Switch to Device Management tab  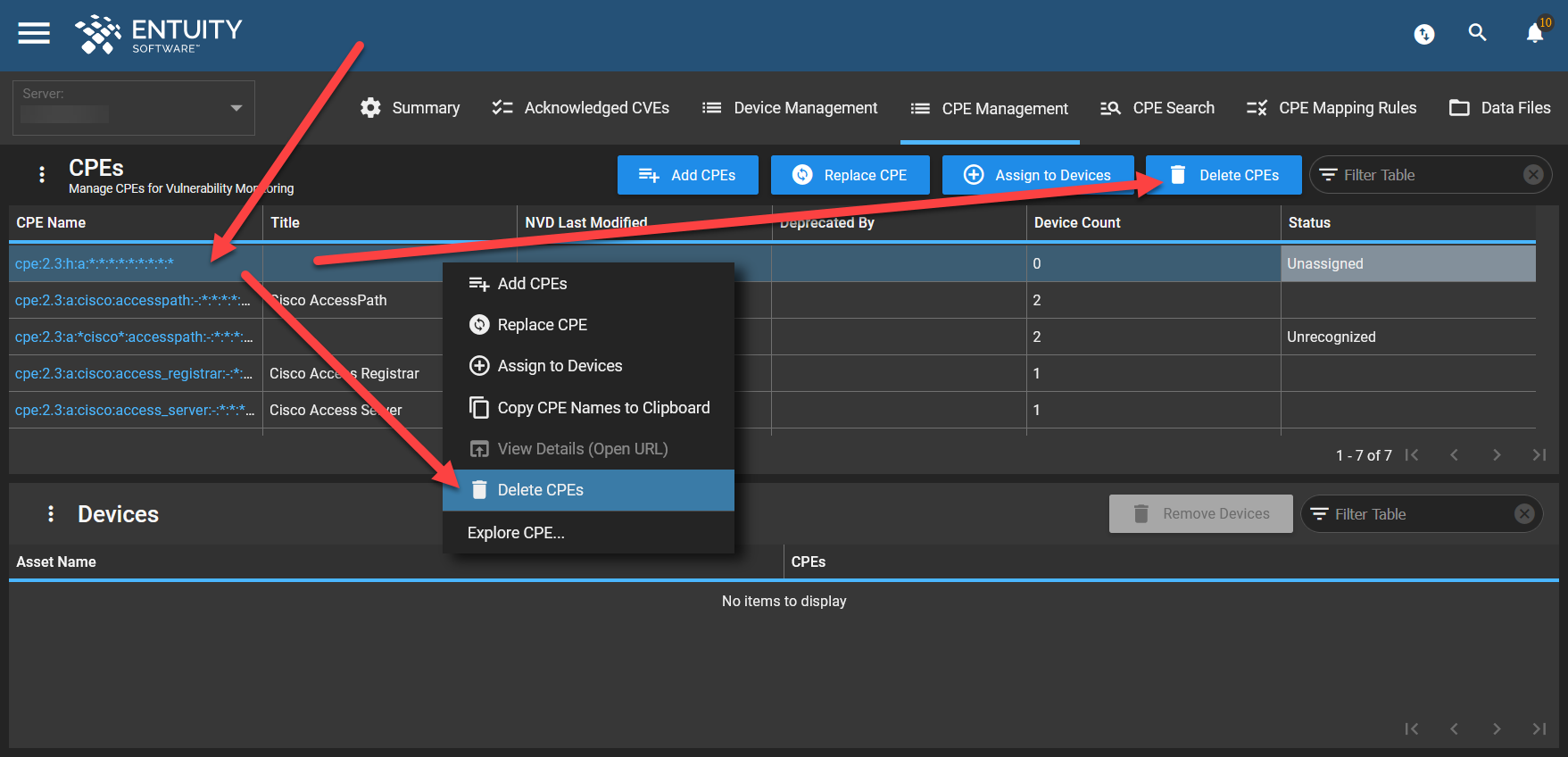(x=790, y=108)
